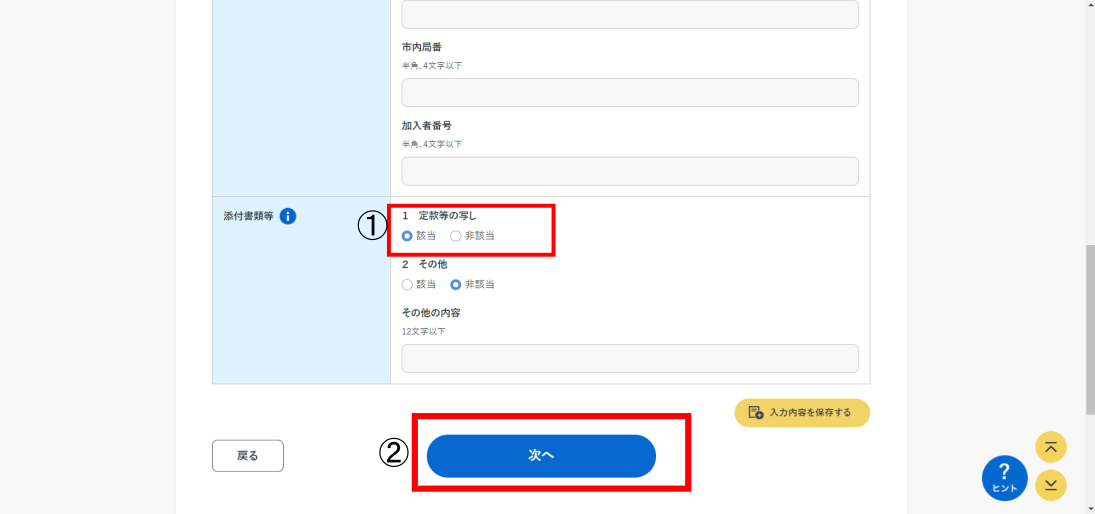Click the 2 その他 heading text
1095x514 pixels.
(425, 265)
